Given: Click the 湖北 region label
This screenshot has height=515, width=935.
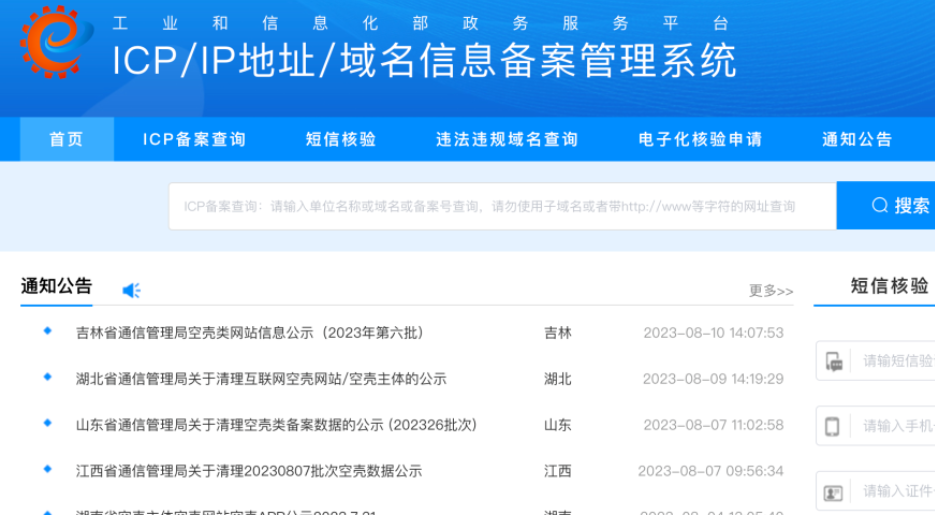Looking at the screenshot, I should click(558, 379).
